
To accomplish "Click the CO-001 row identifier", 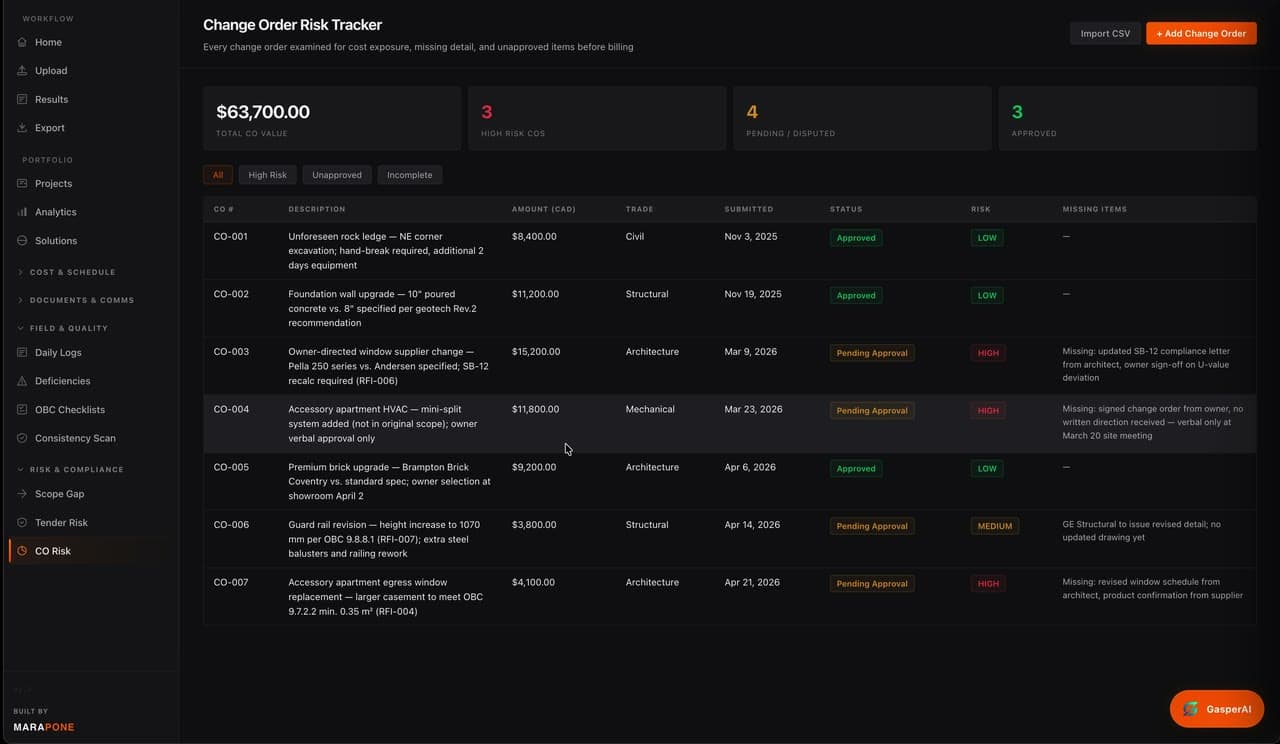I will coord(230,237).
